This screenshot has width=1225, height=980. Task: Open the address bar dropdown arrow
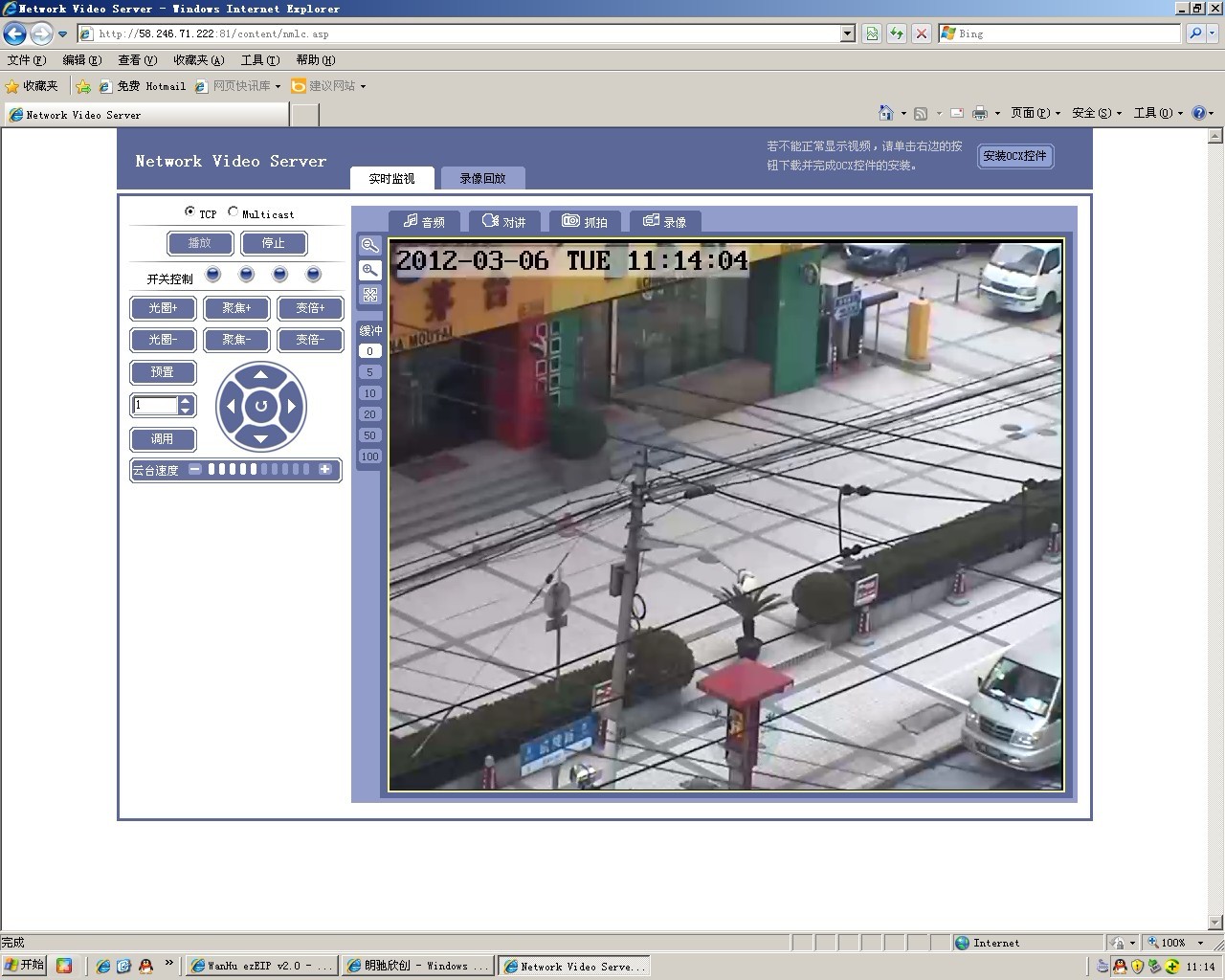click(x=847, y=33)
